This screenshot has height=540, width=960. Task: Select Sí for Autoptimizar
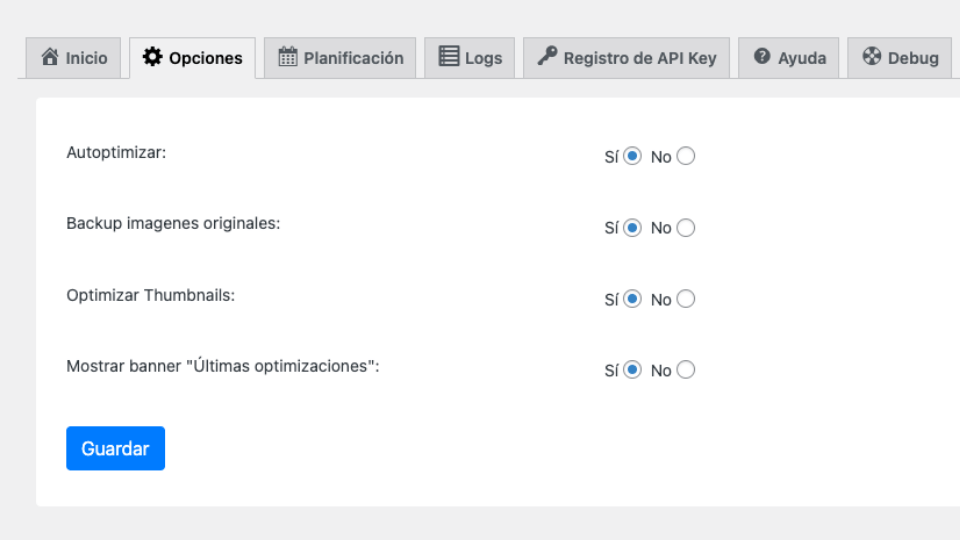[632, 156]
